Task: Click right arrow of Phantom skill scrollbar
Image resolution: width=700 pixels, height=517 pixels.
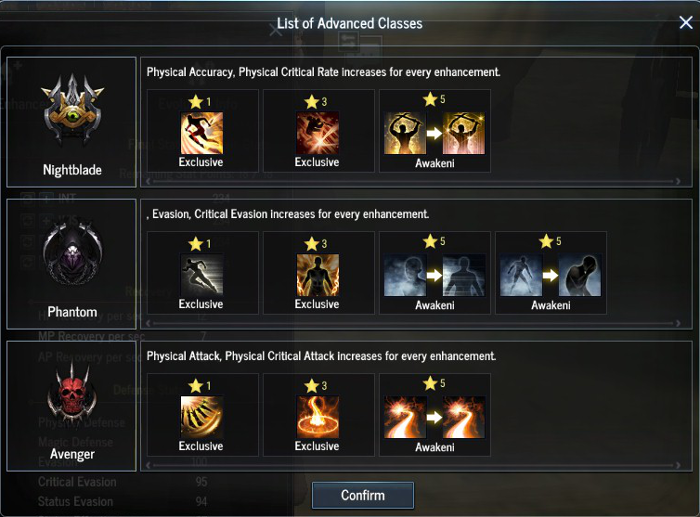Action: [x=678, y=323]
